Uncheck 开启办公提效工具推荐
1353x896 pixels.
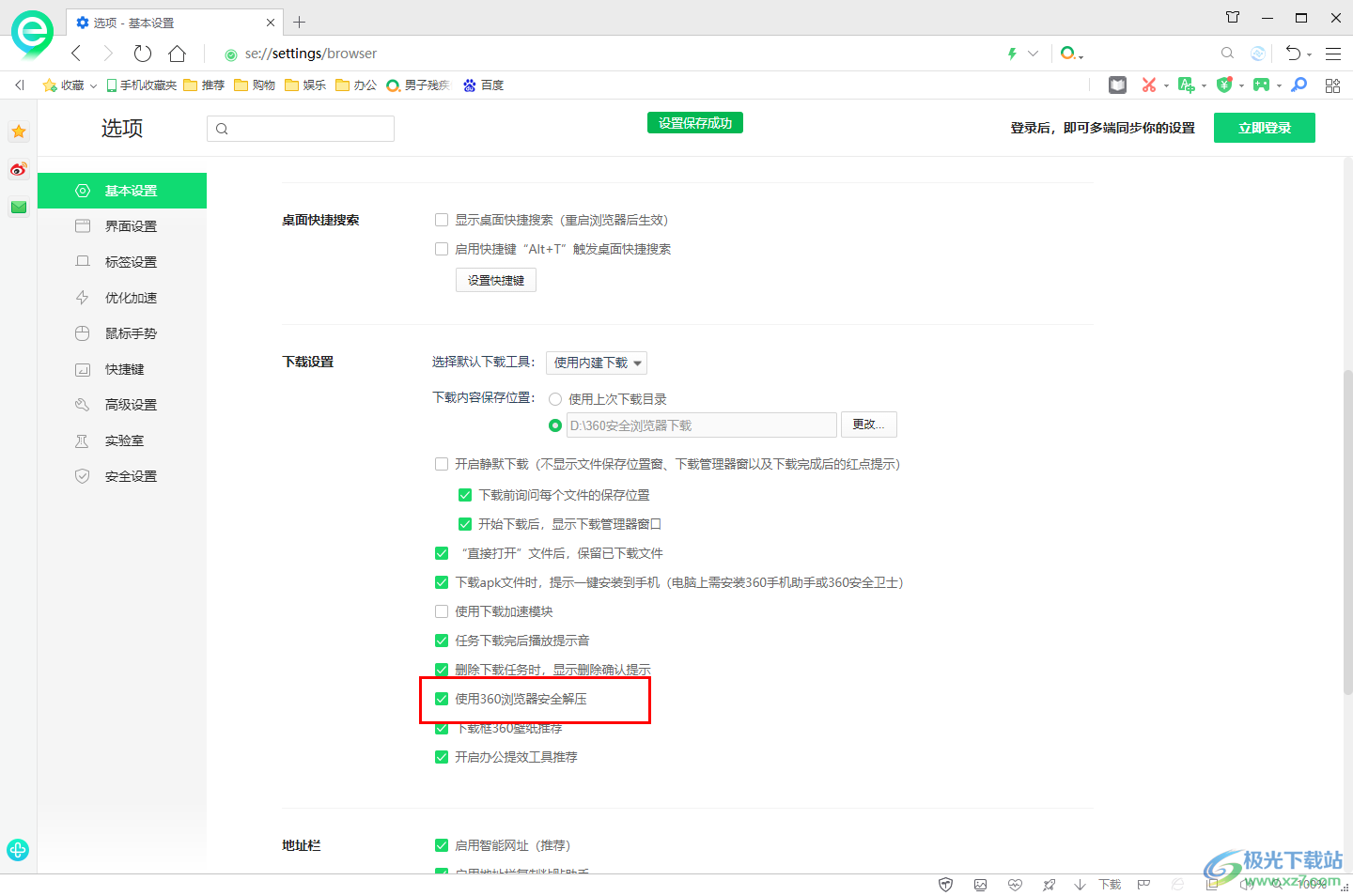pyautogui.click(x=442, y=757)
